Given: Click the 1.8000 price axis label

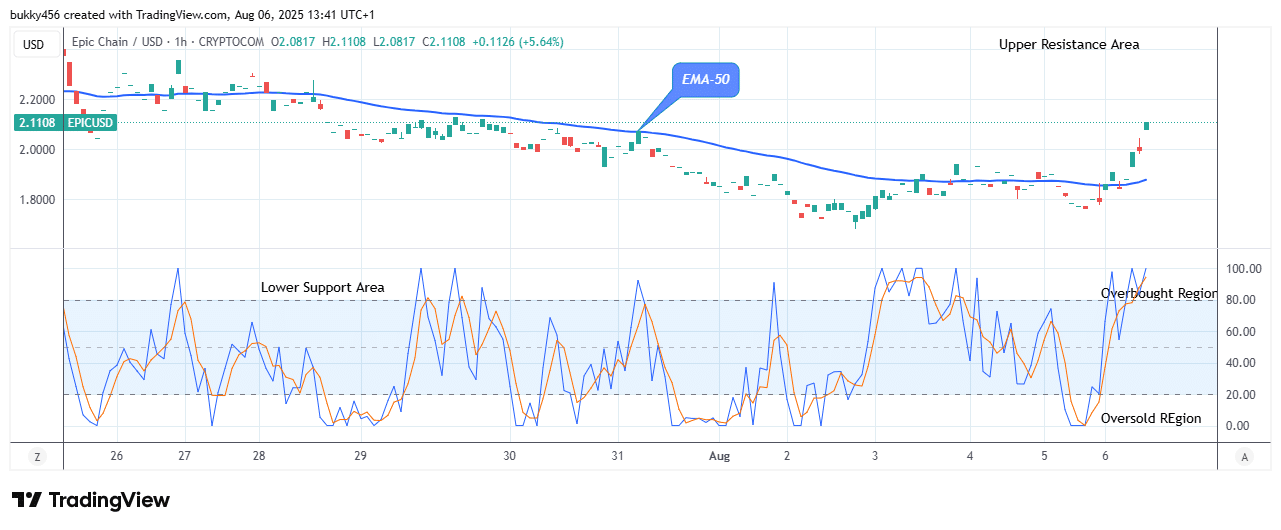Looking at the screenshot, I should click(x=37, y=200).
